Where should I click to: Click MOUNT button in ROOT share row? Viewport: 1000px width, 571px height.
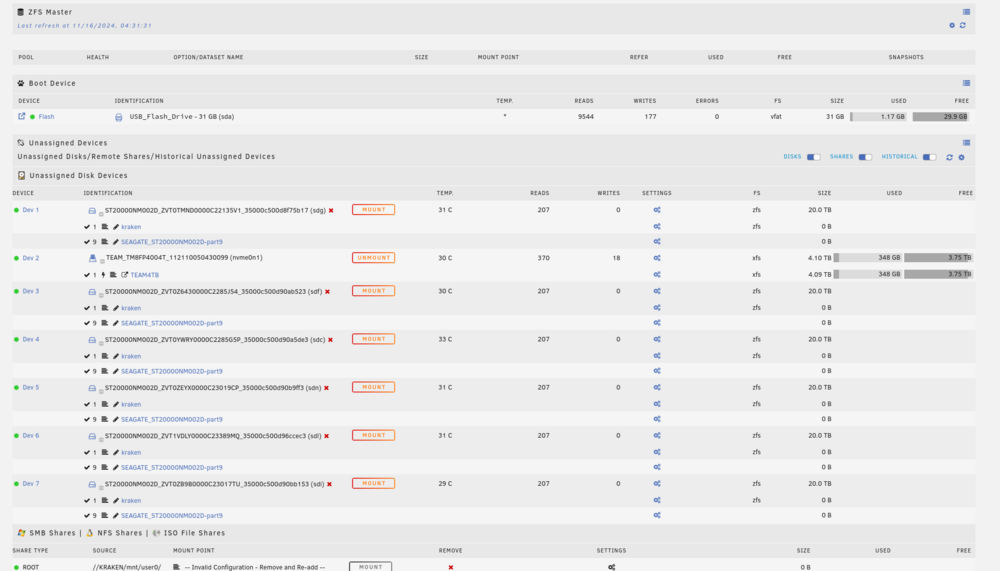(x=371, y=567)
